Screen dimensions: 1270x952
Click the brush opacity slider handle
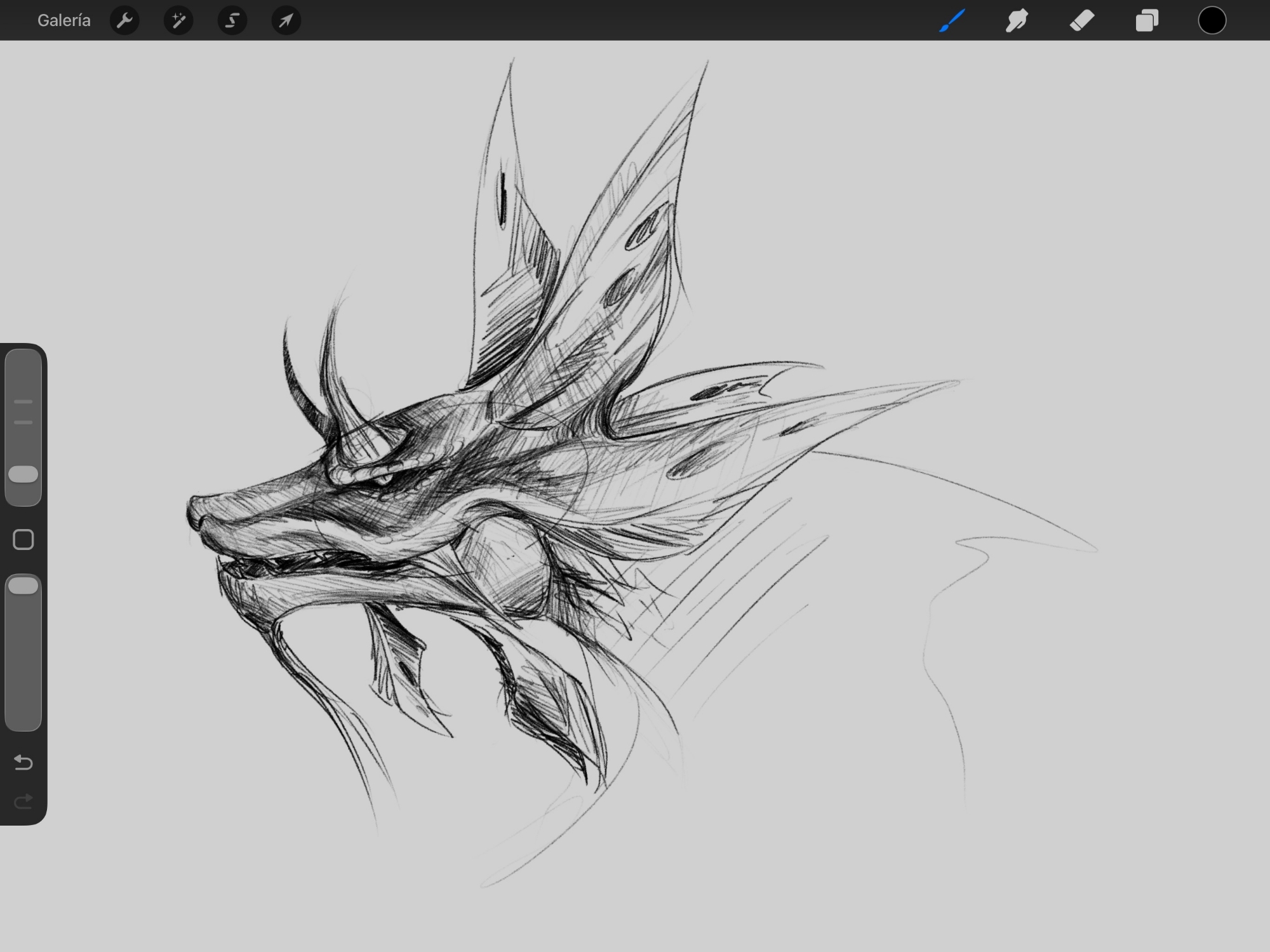[23, 586]
